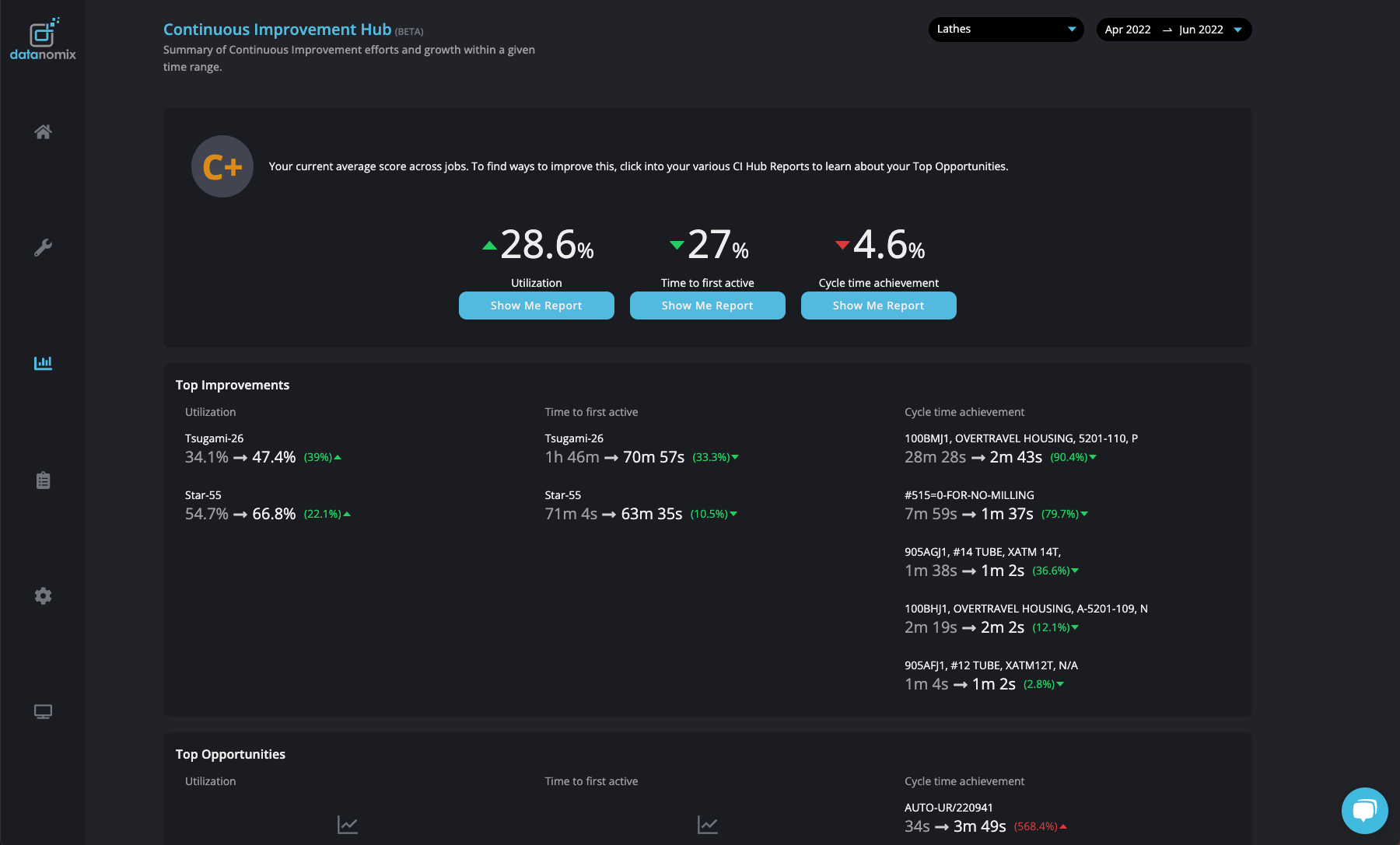Screen dimensions: 1400x845
Task: Open Settings via the gear icon
Action: pos(43,595)
